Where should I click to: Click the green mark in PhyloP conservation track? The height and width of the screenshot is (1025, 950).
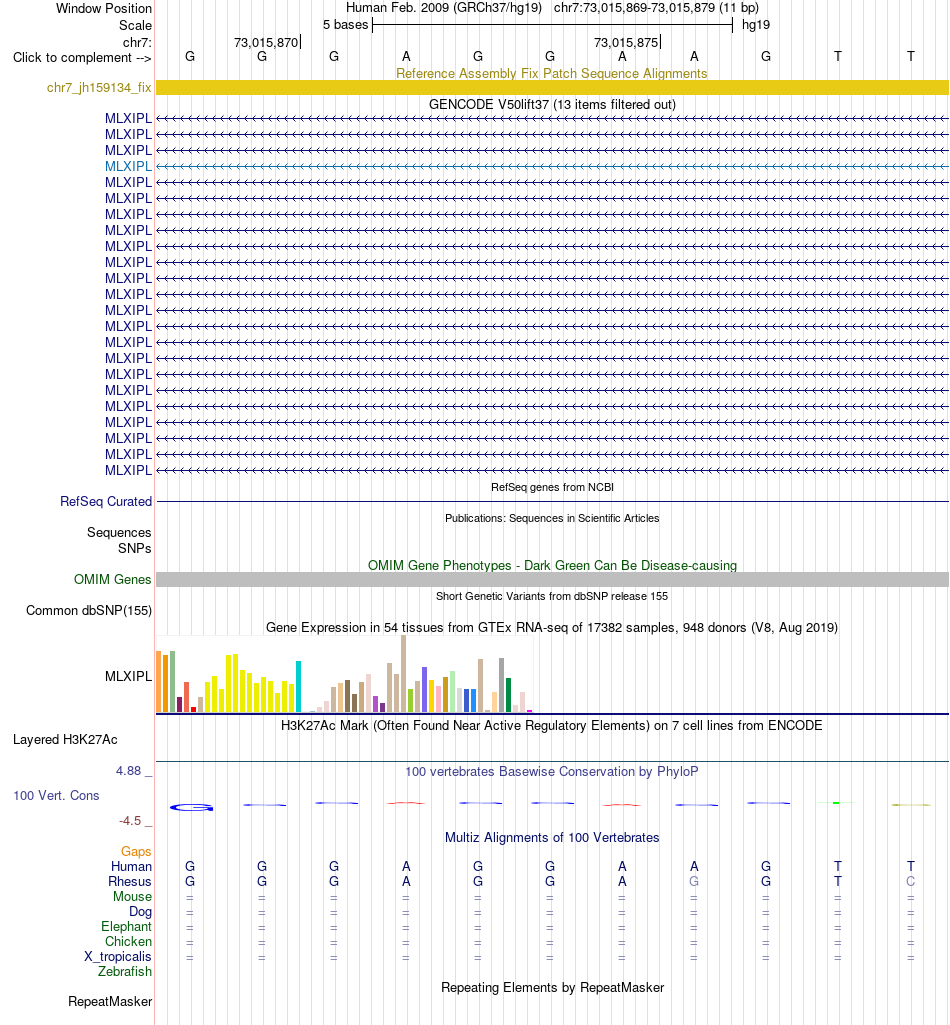click(x=836, y=803)
